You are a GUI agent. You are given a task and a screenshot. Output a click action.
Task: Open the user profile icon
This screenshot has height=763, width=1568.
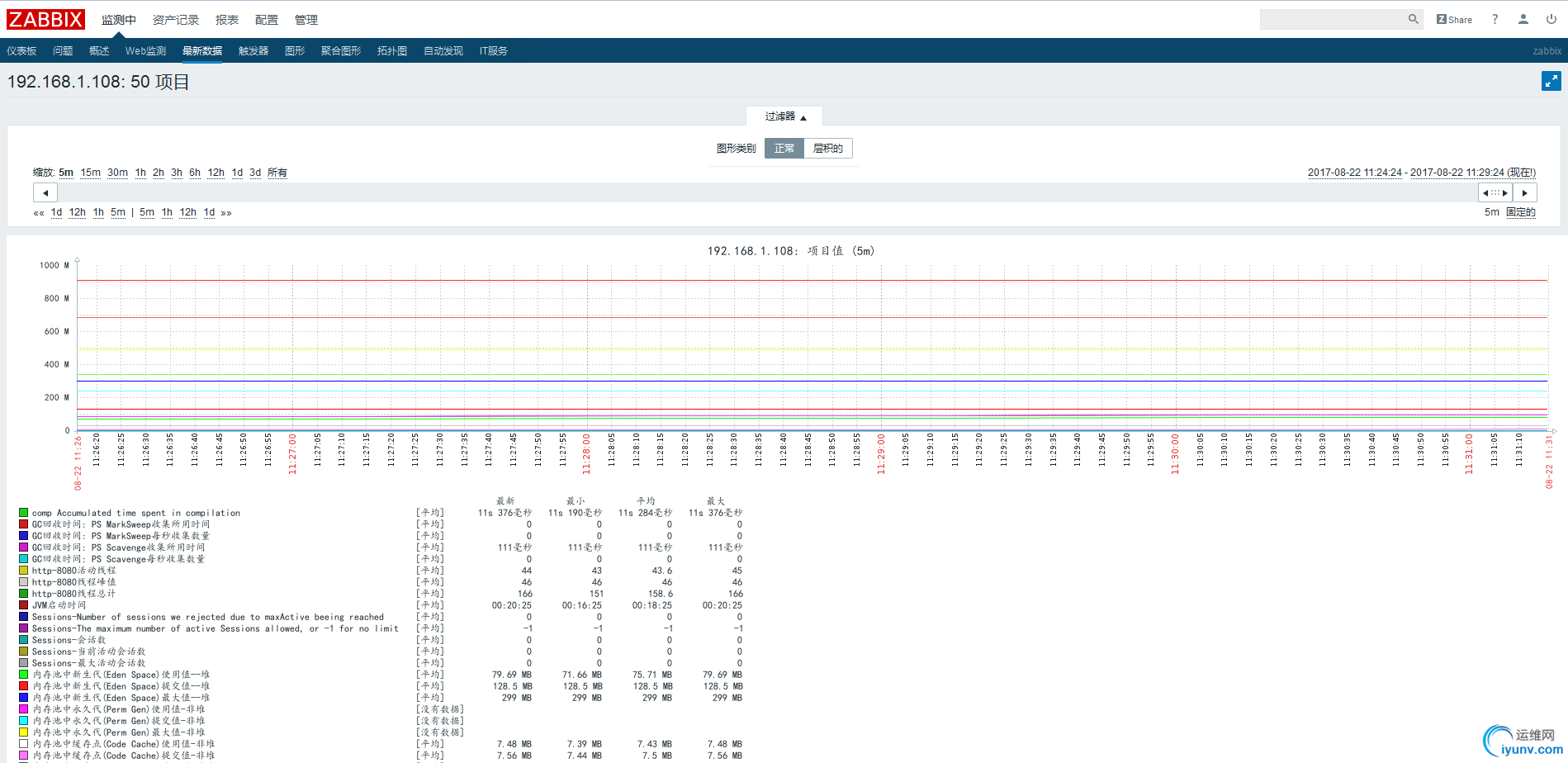pyautogui.click(x=1523, y=19)
